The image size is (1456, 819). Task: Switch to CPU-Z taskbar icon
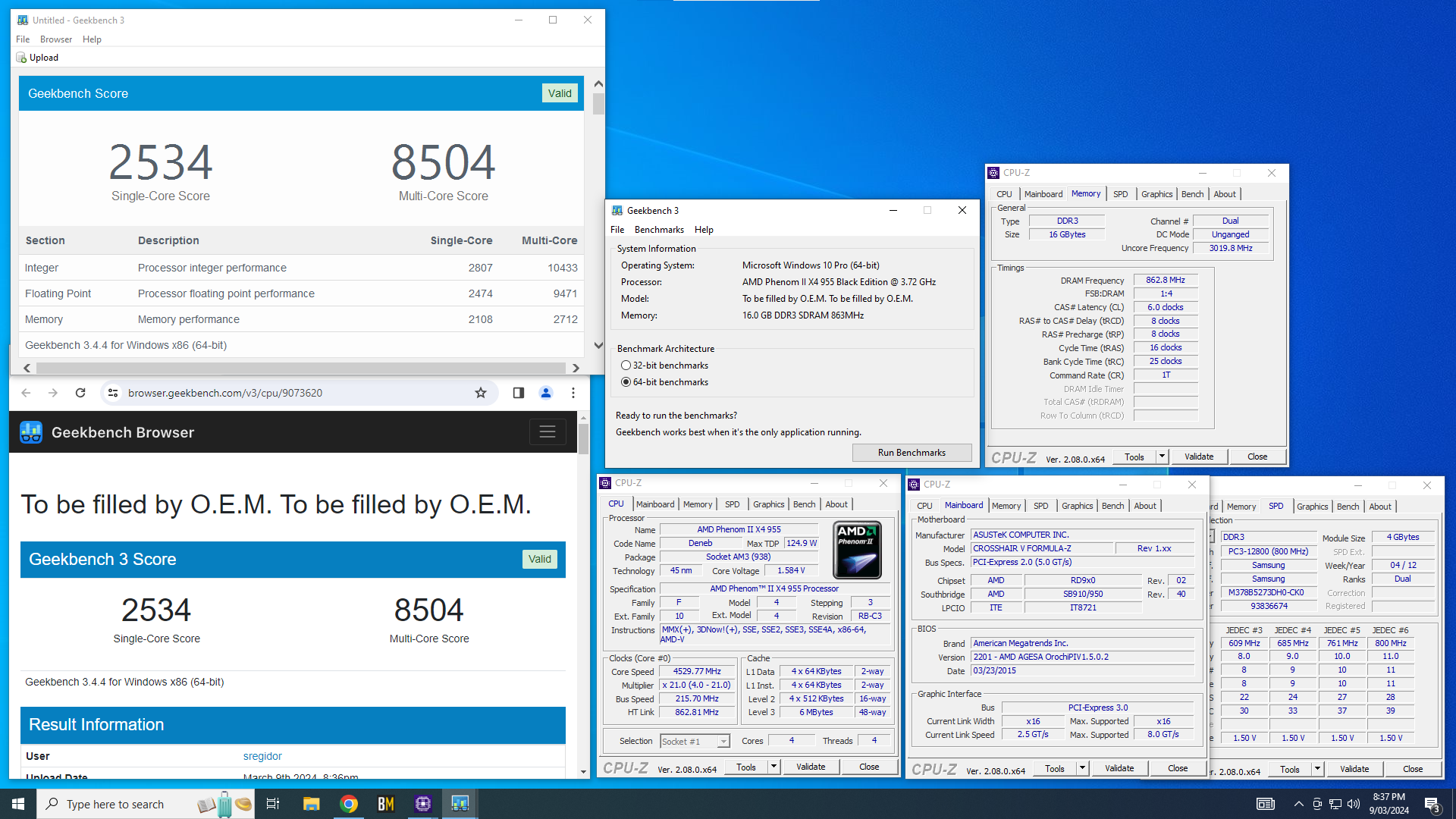pos(423,804)
